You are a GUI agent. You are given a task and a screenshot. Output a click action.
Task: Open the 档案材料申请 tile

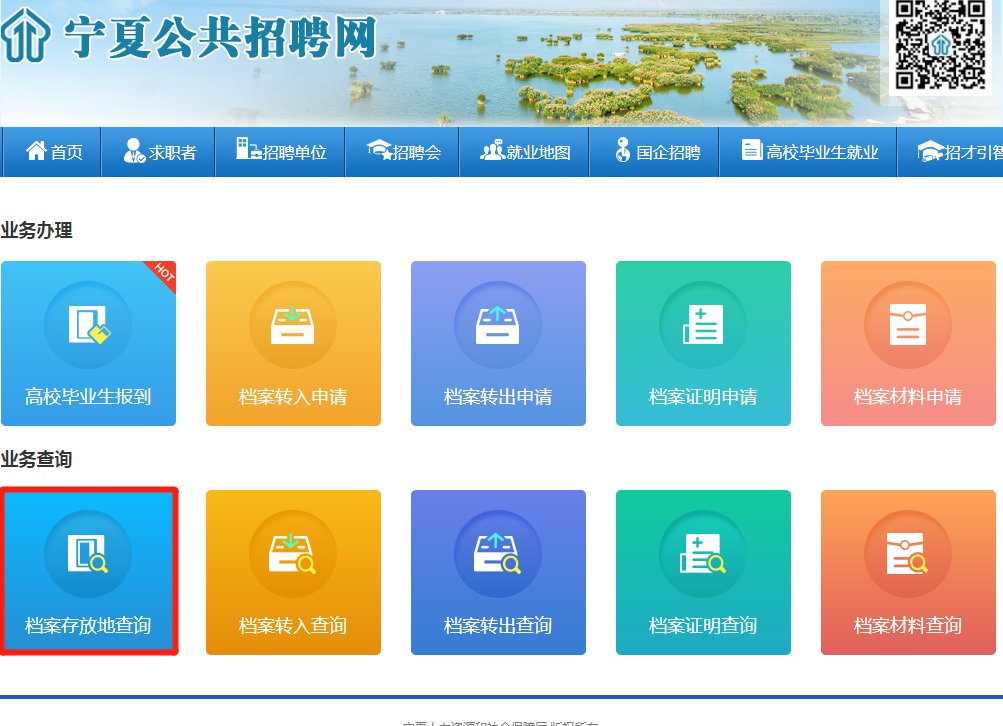[x=908, y=343]
